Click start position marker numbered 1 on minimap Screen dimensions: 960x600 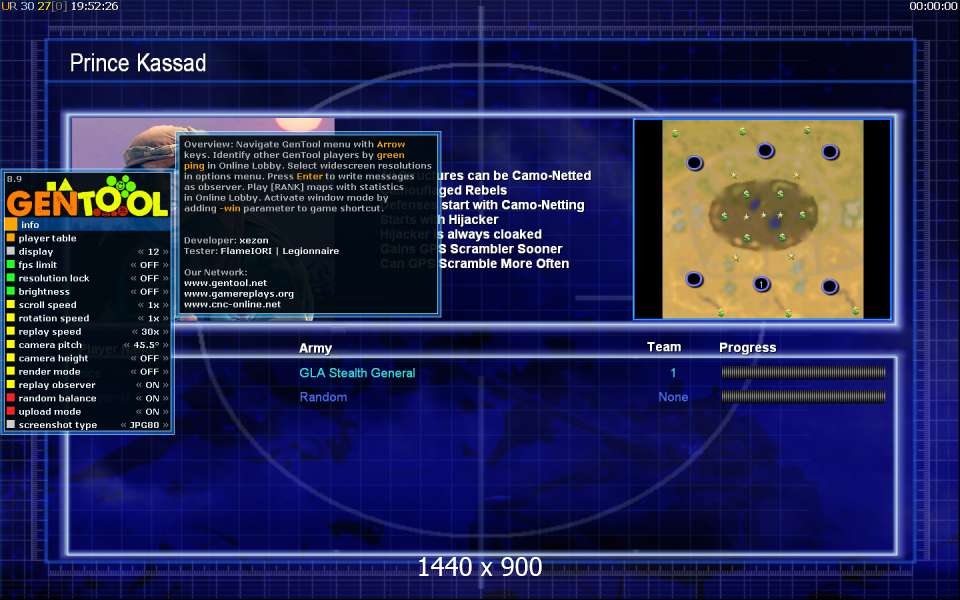[x=761, y=284]
